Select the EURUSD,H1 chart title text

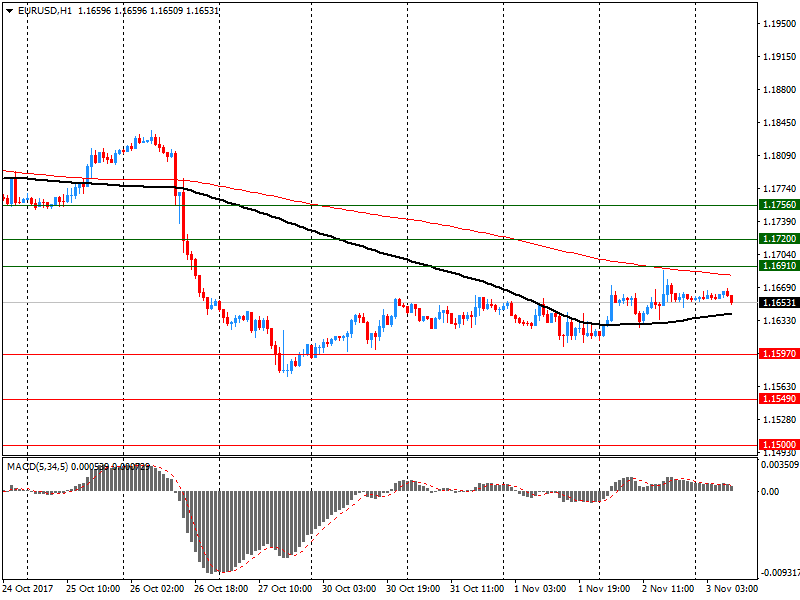pos(45,10)
